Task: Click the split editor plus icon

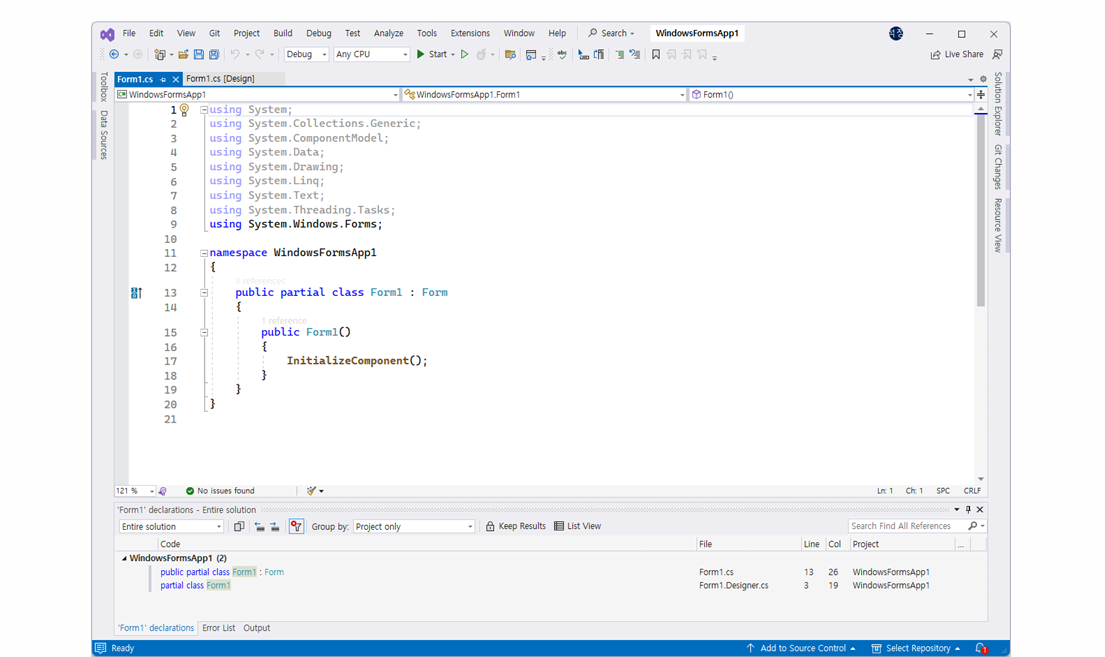Action: (981, 94)
